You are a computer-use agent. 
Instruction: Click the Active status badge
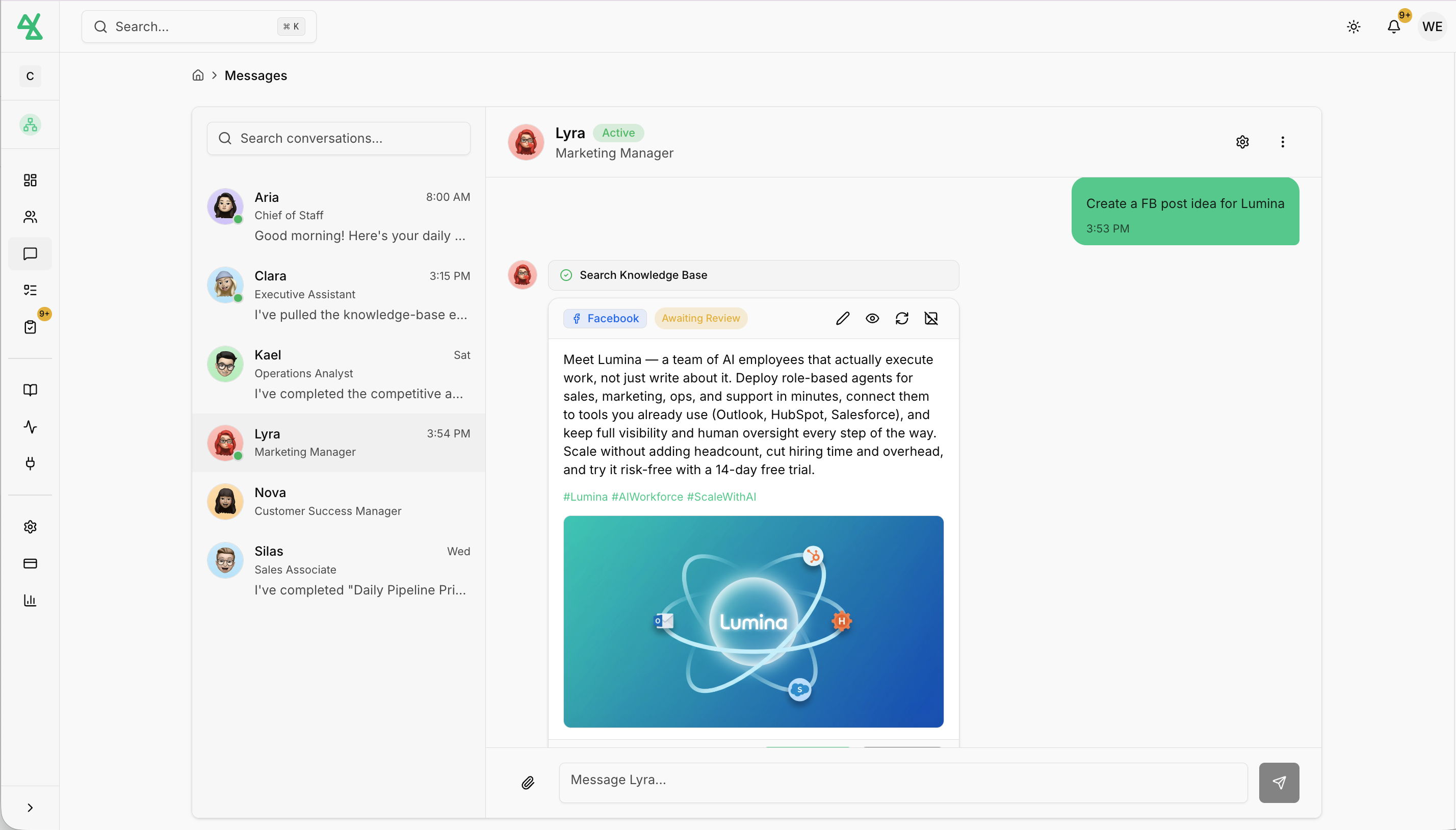click(x=618, y=133)
